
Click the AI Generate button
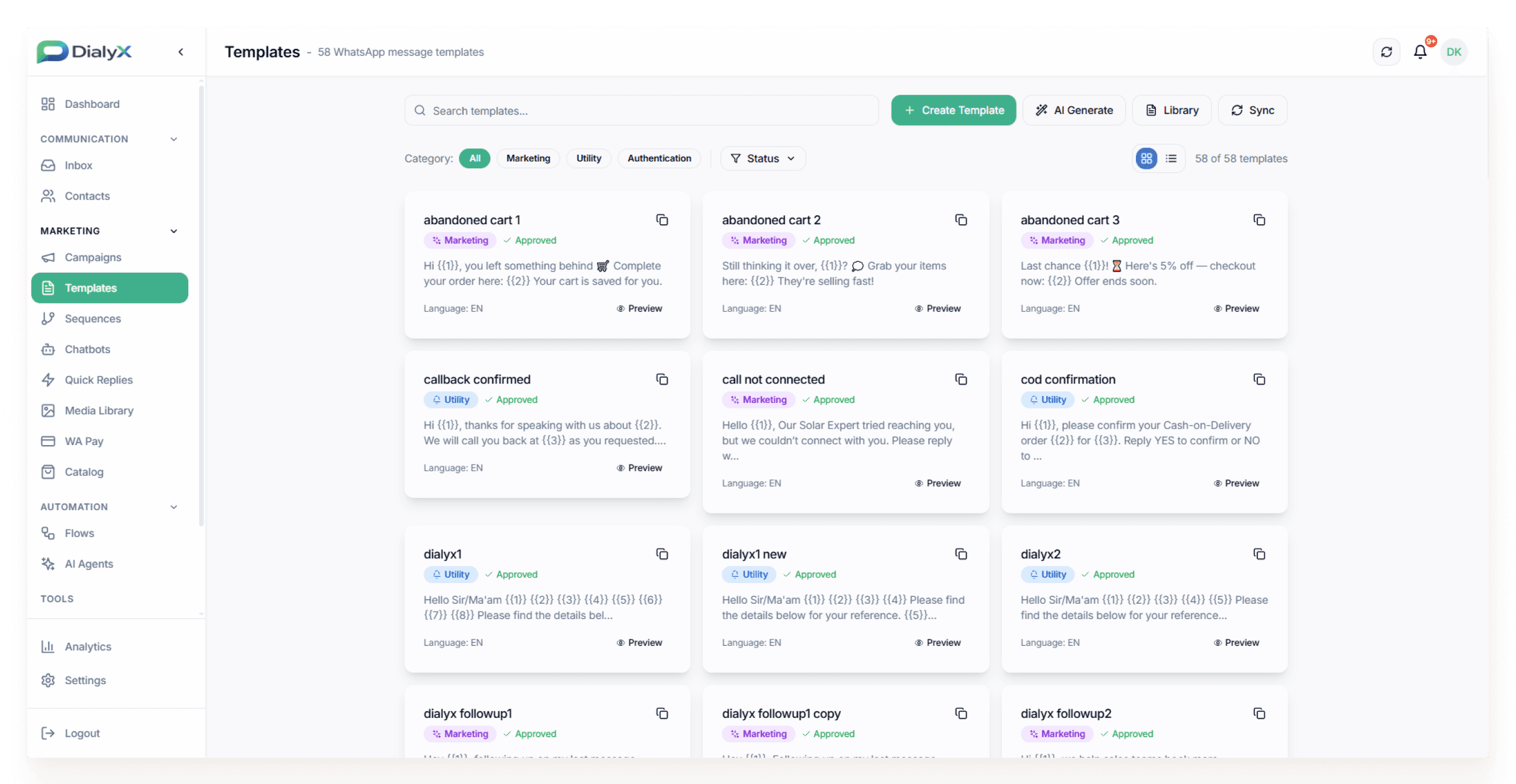coord(1074,110)
